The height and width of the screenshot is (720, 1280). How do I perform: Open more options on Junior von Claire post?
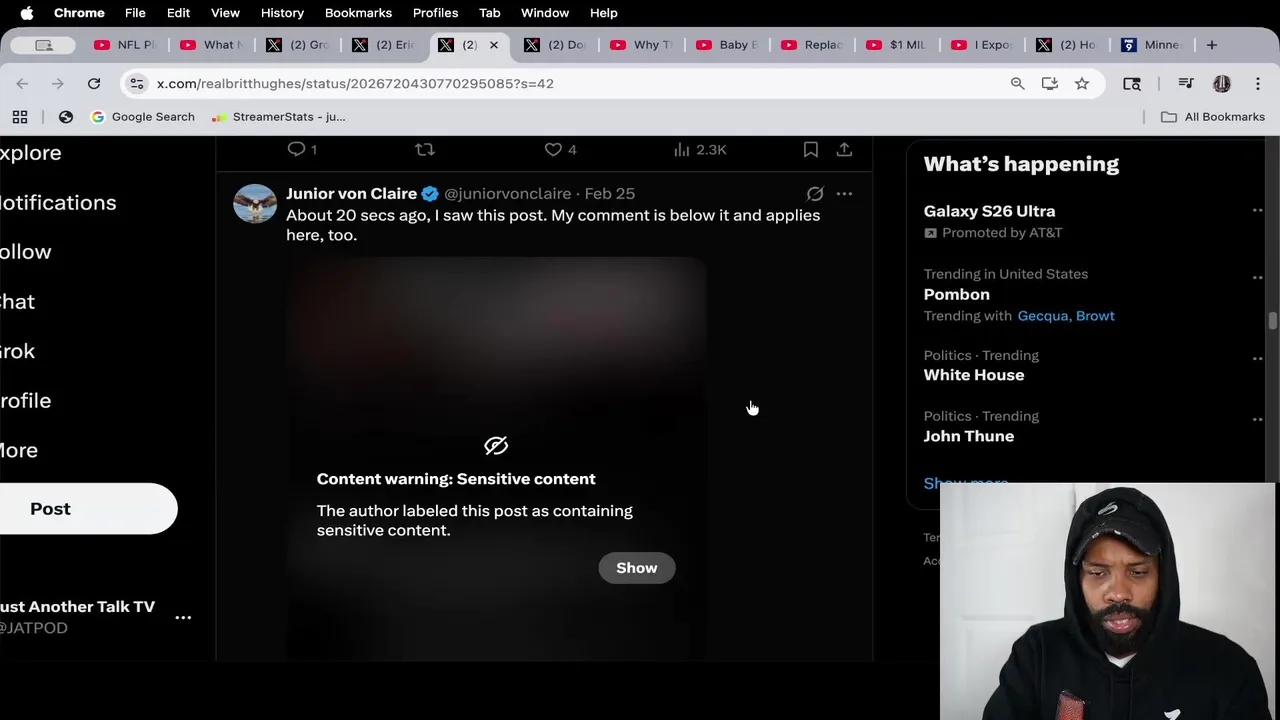(x=844, y=194)
